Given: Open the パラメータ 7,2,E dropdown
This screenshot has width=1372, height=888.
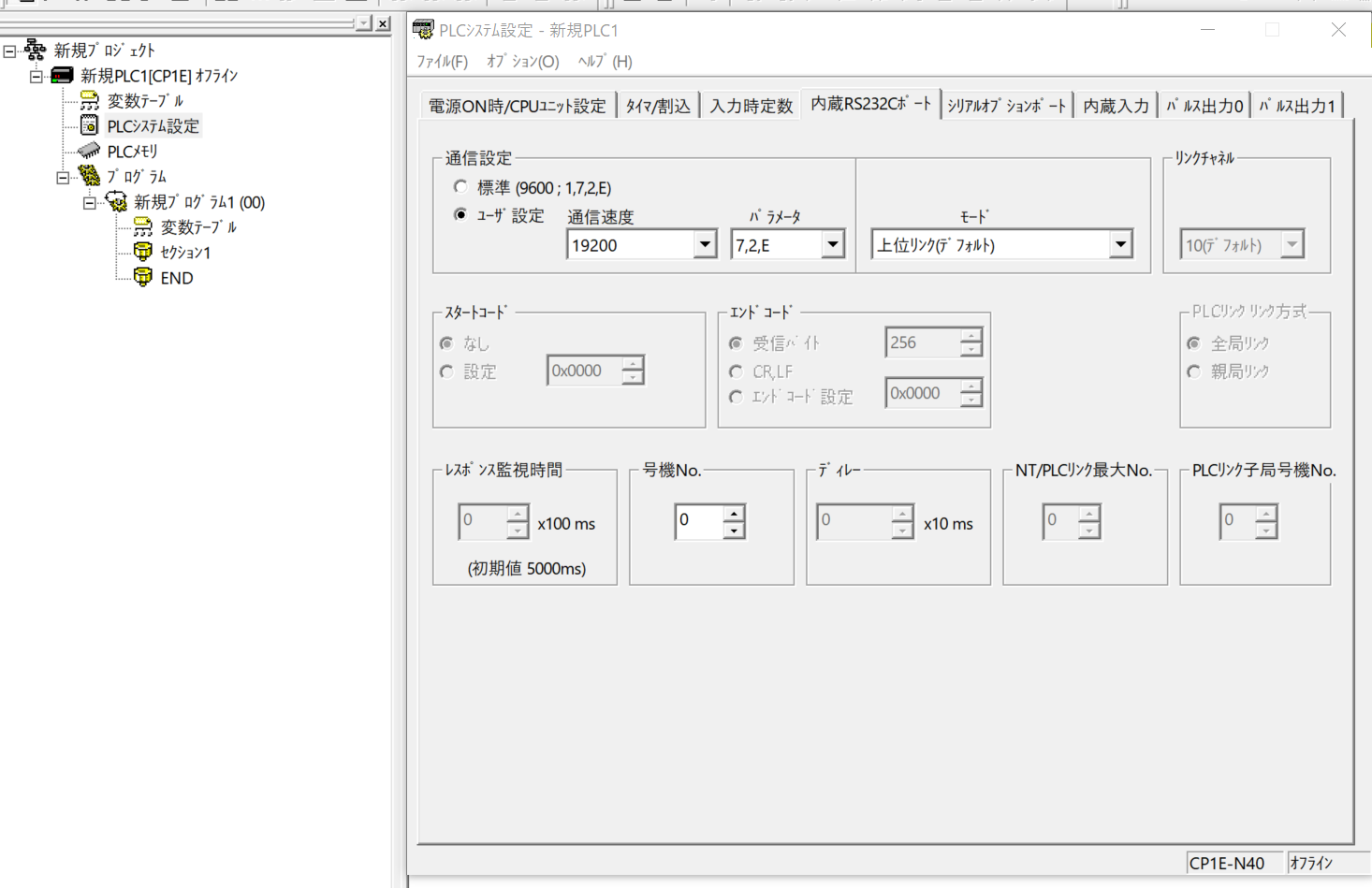Looking at the screenshot, I should tap(832, 245).
